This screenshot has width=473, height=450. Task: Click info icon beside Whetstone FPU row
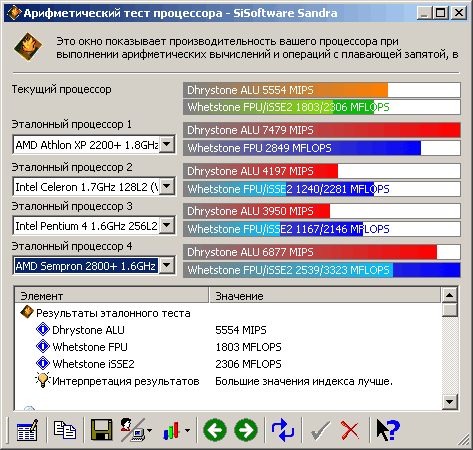tap(43, 346)
